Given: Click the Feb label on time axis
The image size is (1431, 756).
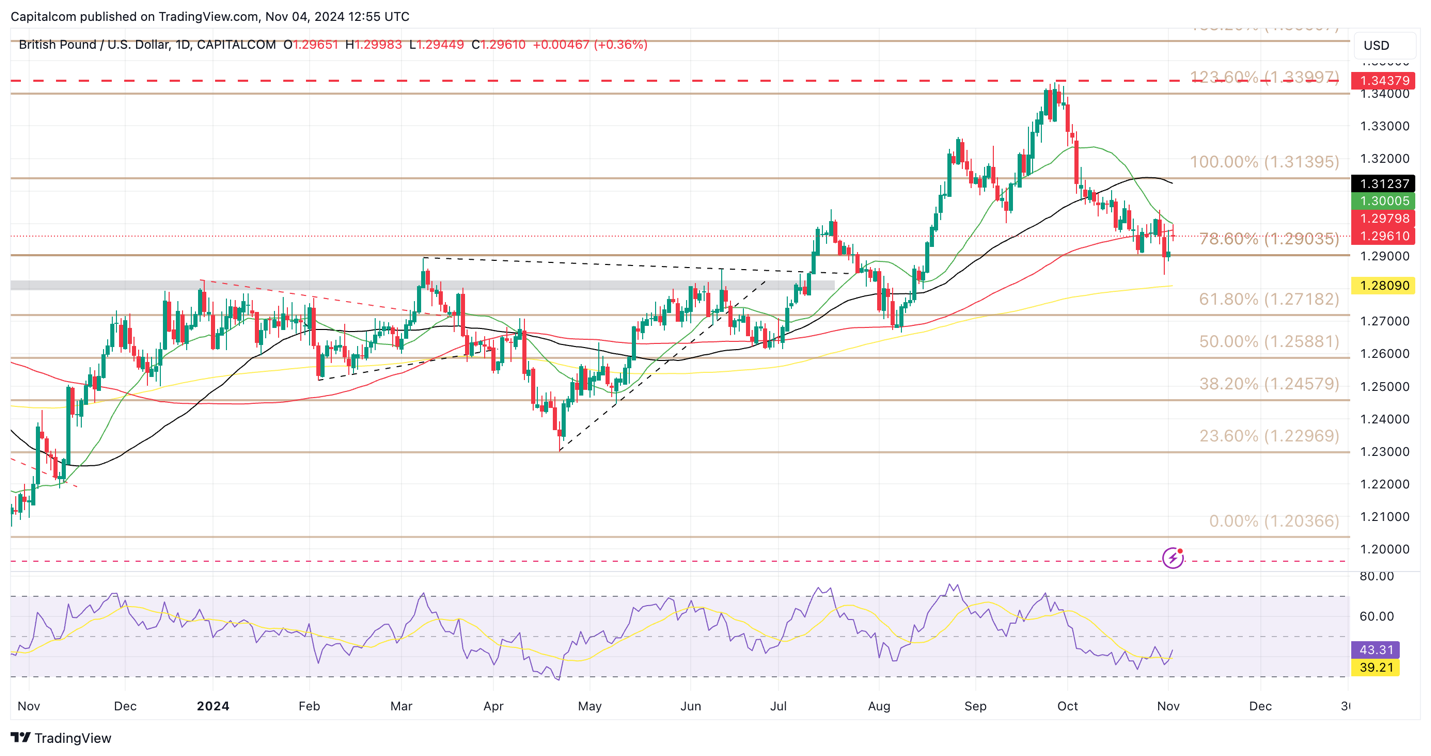Looking at the screenshot, I should [x=309, y=706].
